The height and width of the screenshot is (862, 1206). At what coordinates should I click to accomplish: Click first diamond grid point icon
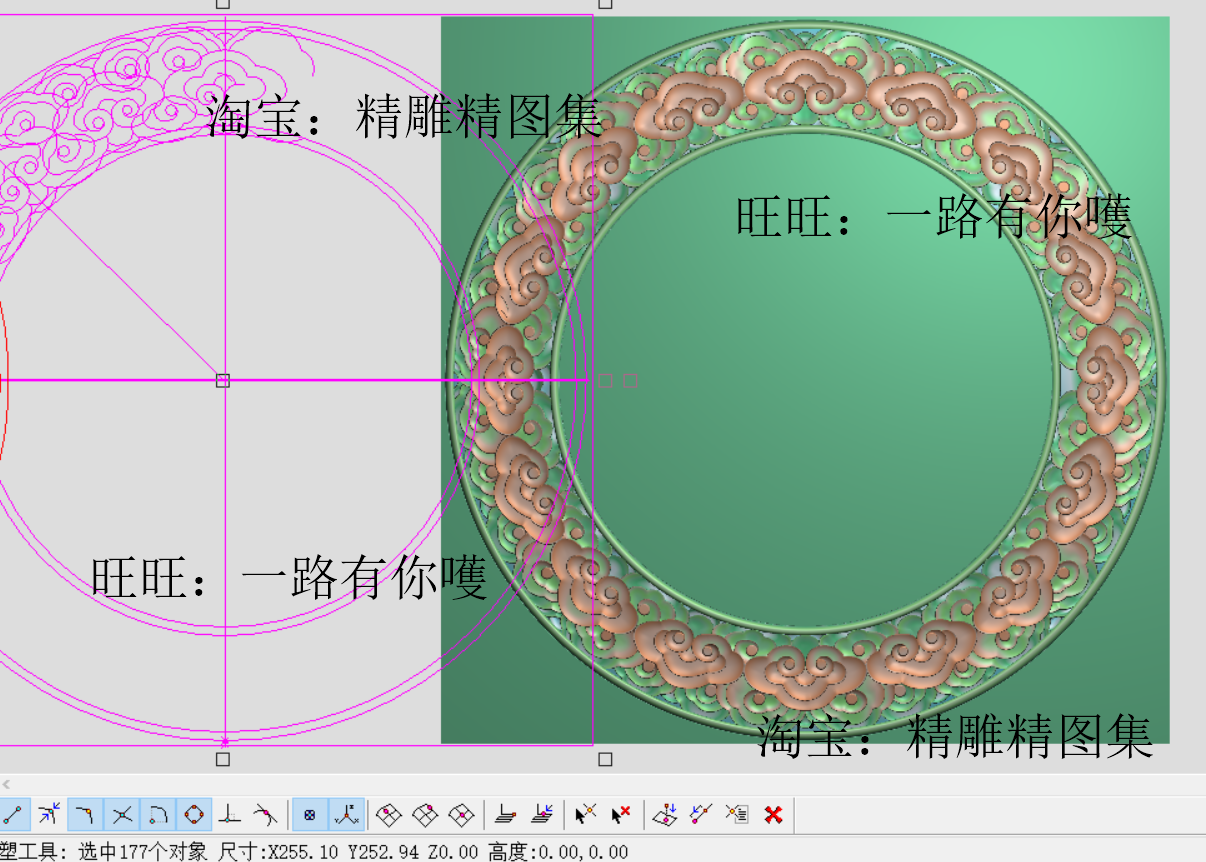[389, 815]
